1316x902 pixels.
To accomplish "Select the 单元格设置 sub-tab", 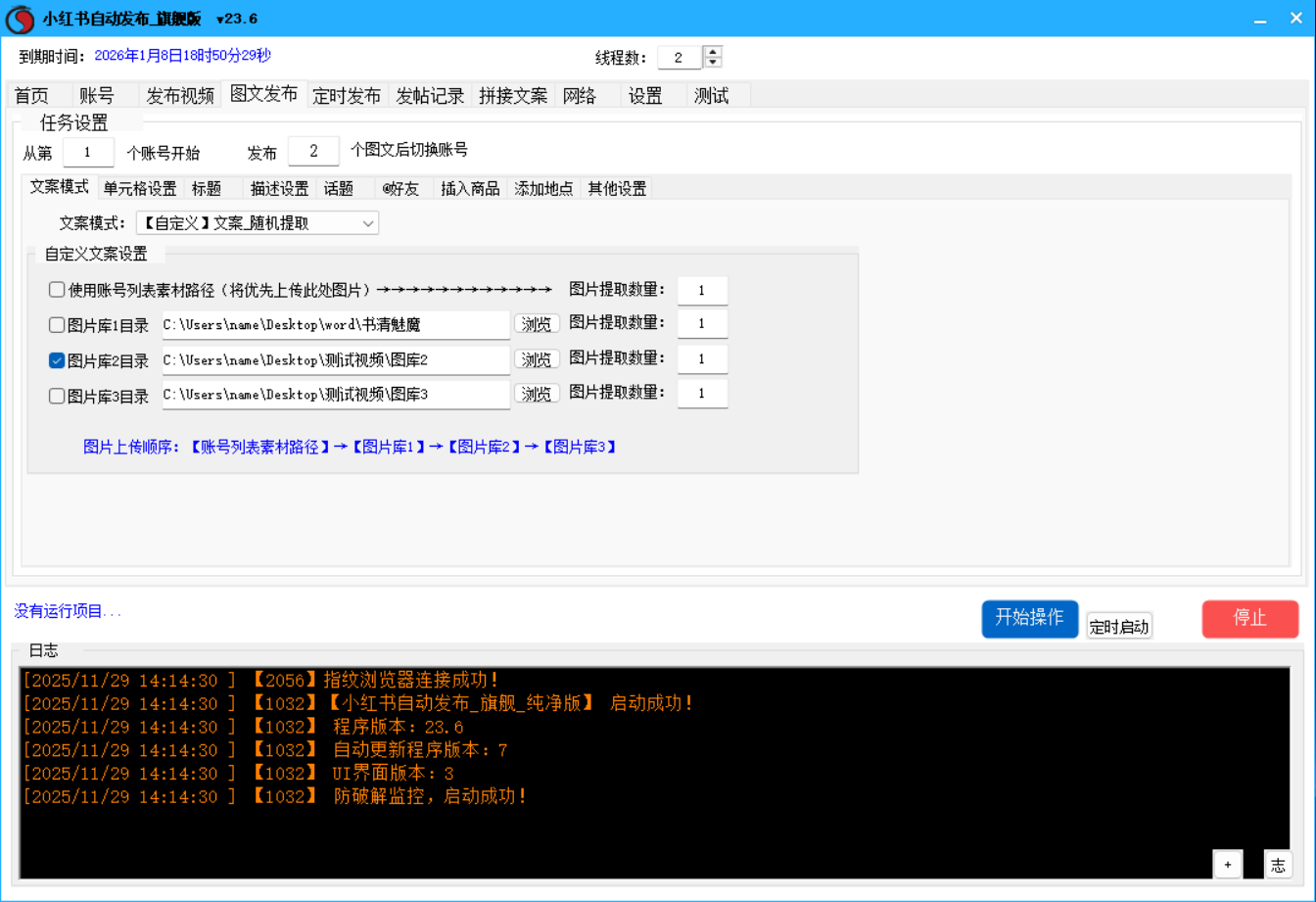I will coord(140,189).
